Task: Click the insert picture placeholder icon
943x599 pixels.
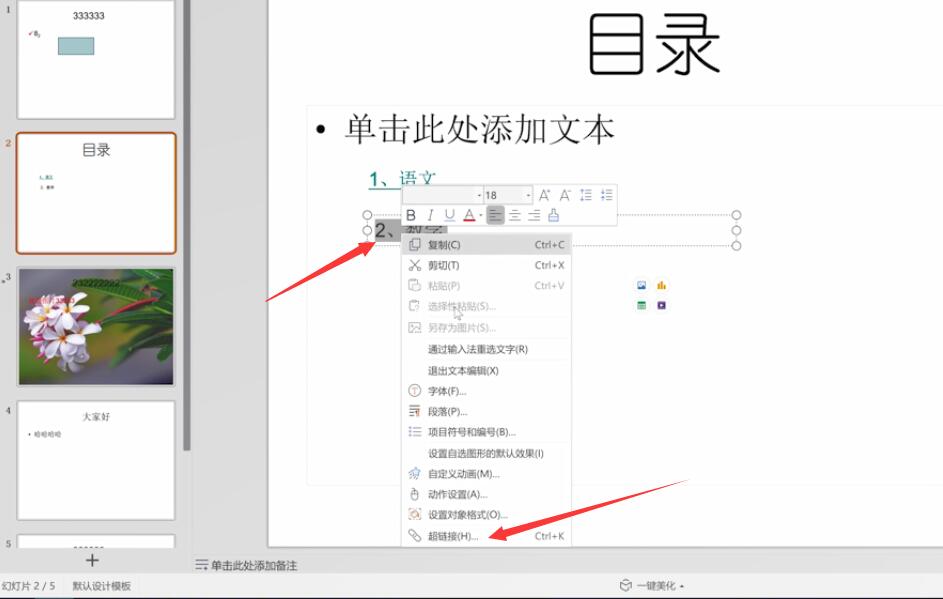Action: point(642,285)
